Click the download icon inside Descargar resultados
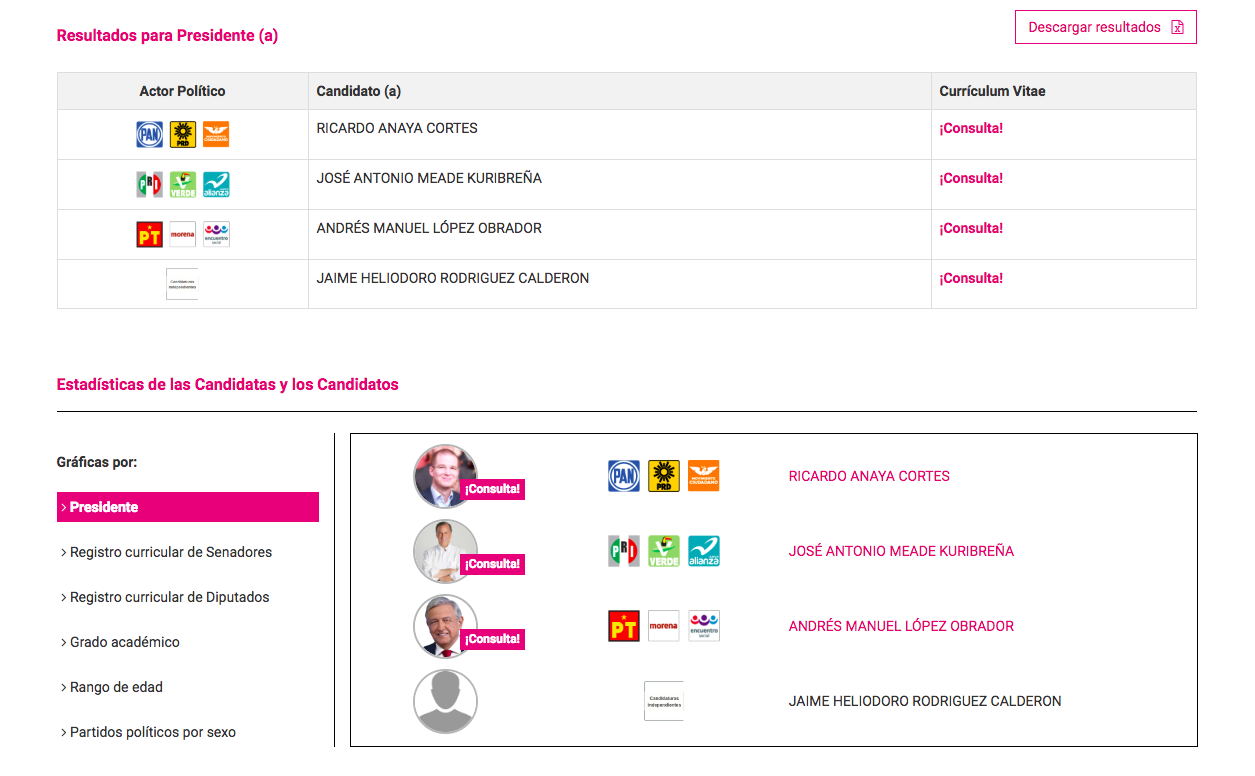 point(1176,27)
